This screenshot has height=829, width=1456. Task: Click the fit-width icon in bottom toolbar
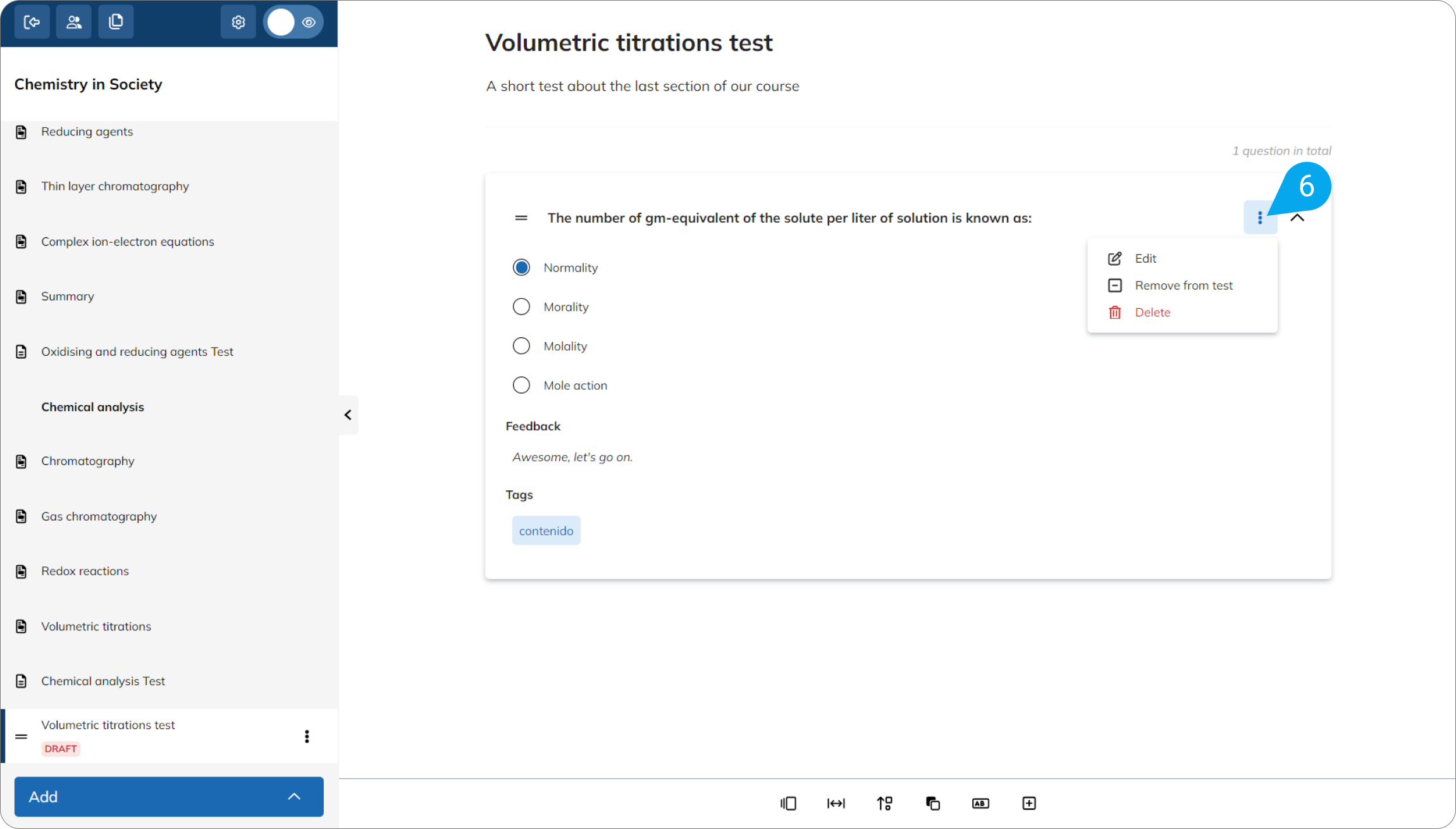coord(836,803)
